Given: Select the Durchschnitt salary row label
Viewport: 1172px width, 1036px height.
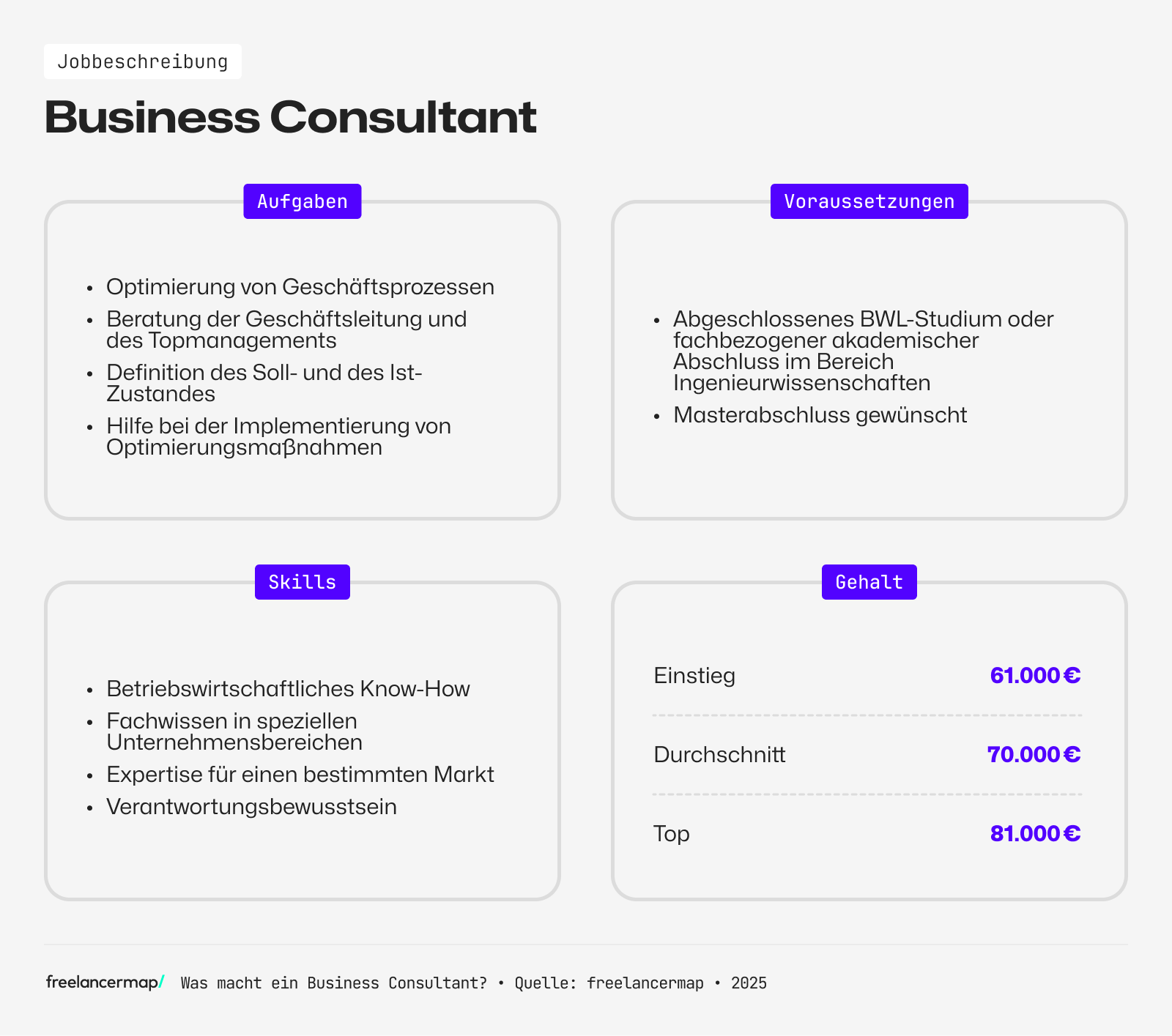Looking at the screenshot, I should point(719,754).
